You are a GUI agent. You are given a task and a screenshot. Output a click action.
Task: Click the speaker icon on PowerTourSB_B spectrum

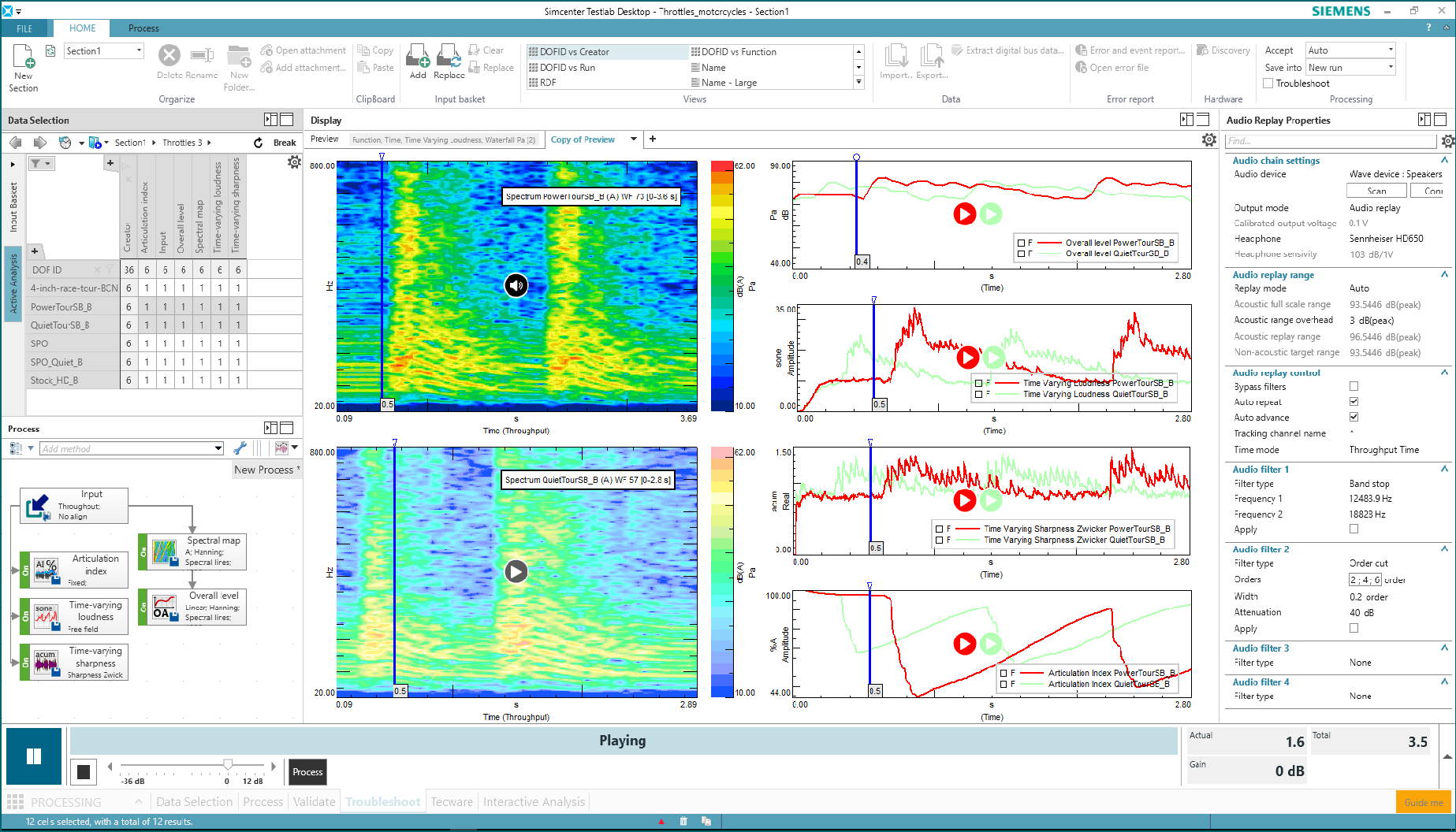click(516, 285)
